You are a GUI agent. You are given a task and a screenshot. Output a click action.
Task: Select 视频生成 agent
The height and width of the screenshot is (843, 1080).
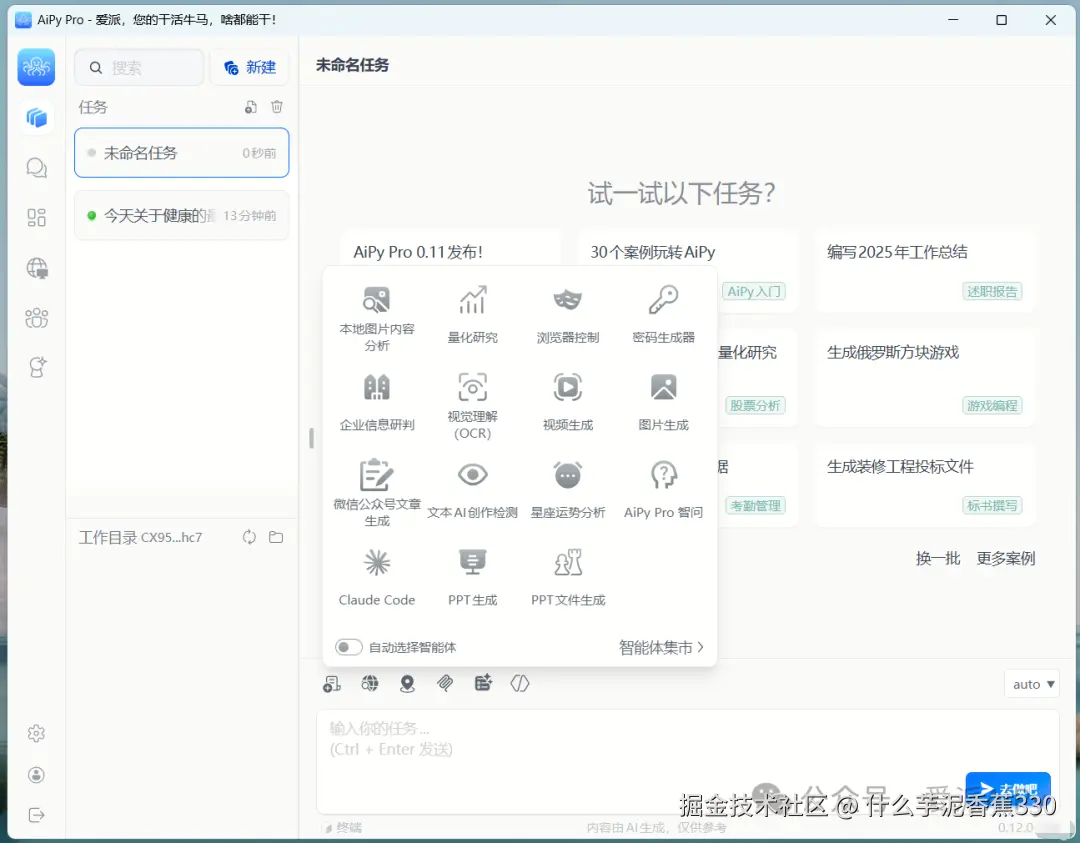[568, 402]
